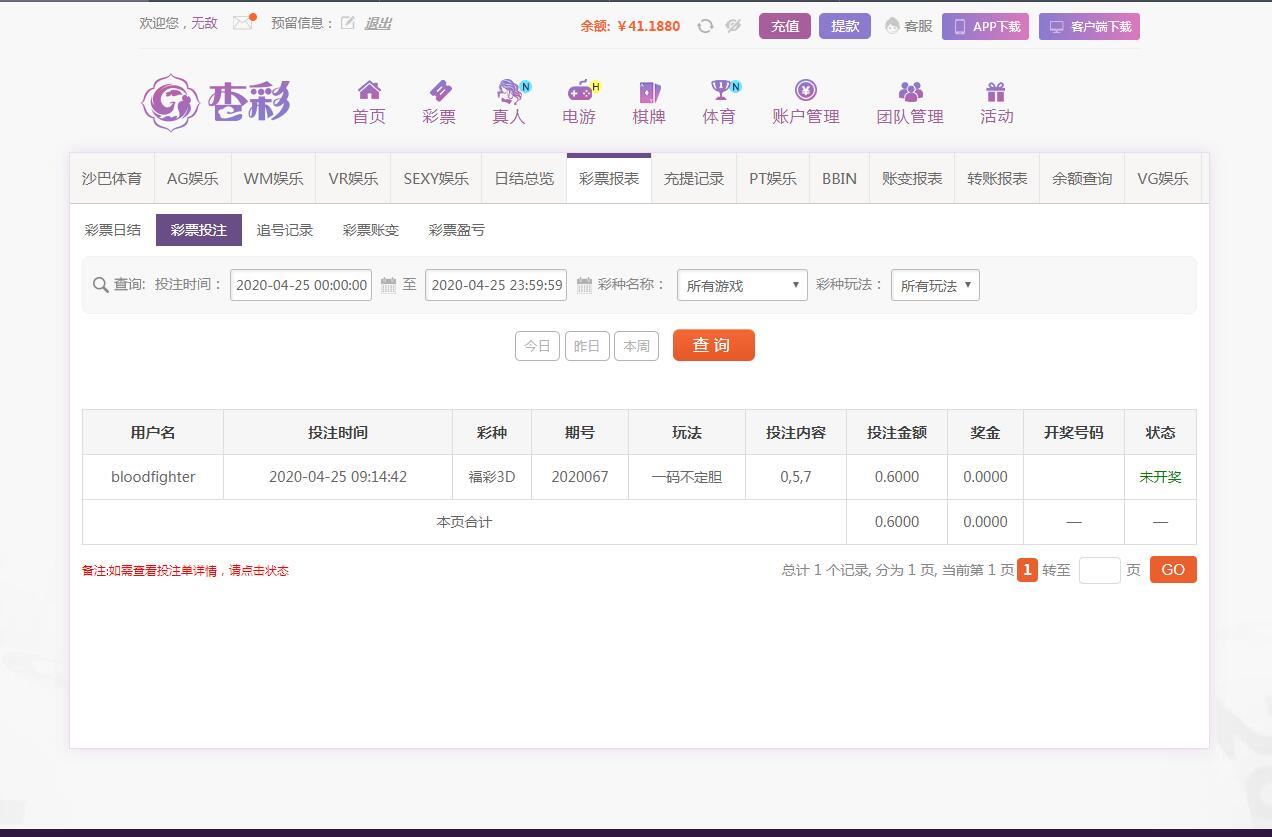Viewport: 1272px width, 837px height.
Task: Click the mail envelope notification icon
Action: pos(242,23)
